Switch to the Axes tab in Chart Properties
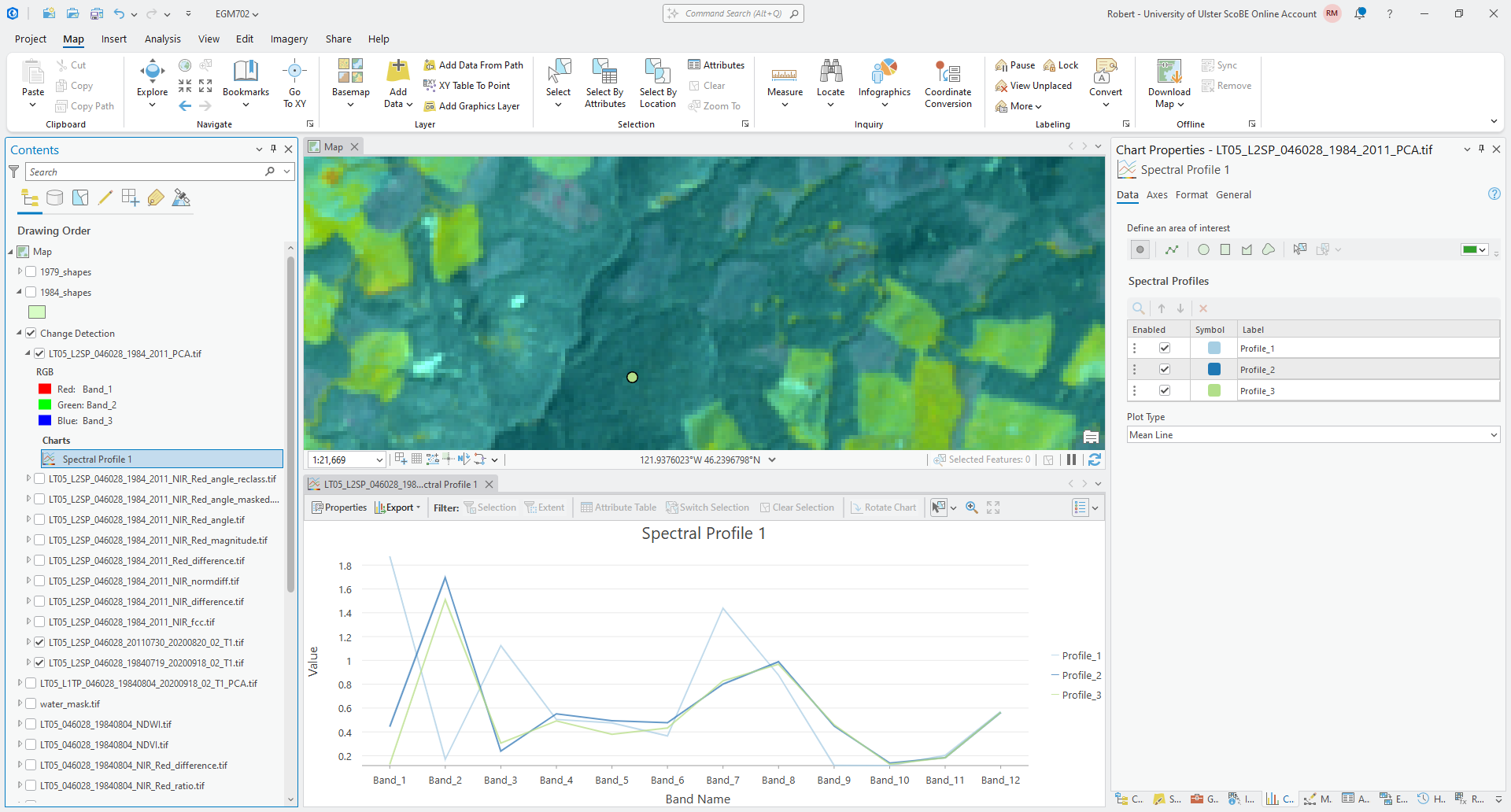 1156,195
